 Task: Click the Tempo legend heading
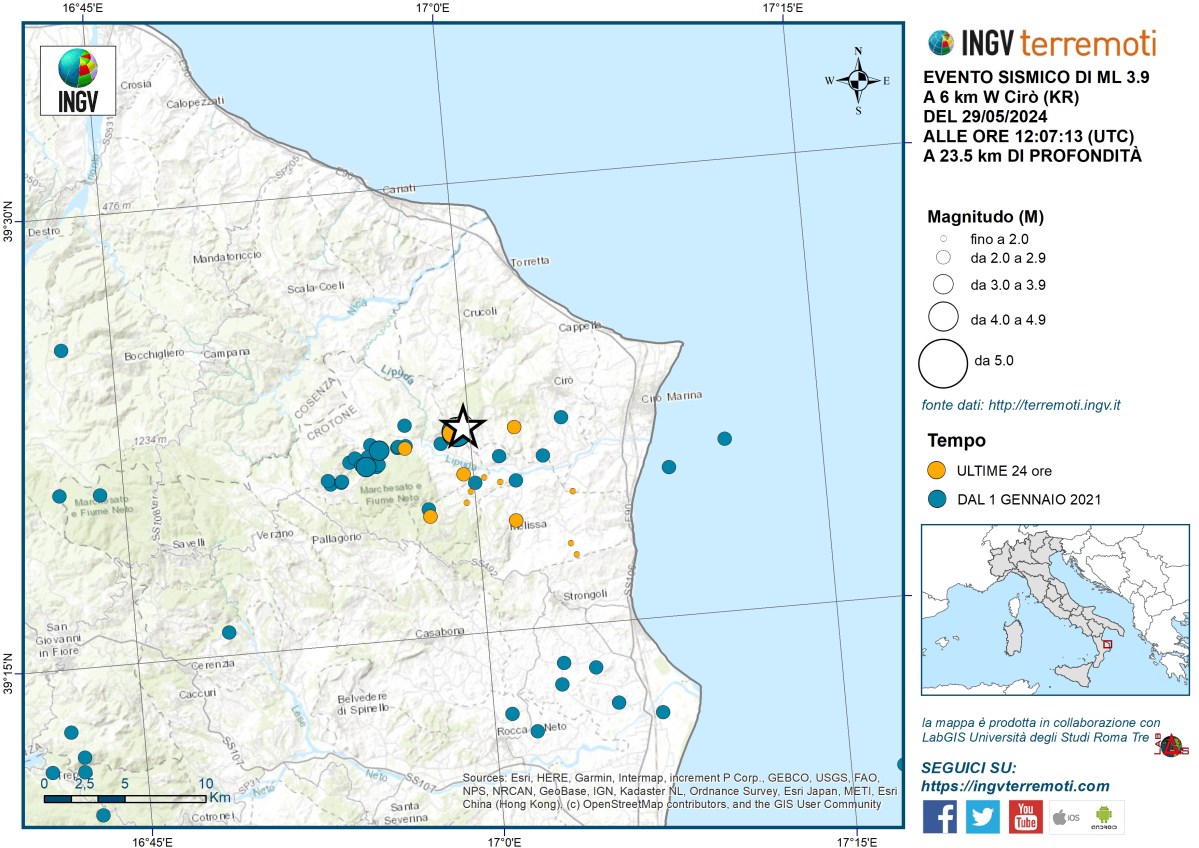coord(958,440)
